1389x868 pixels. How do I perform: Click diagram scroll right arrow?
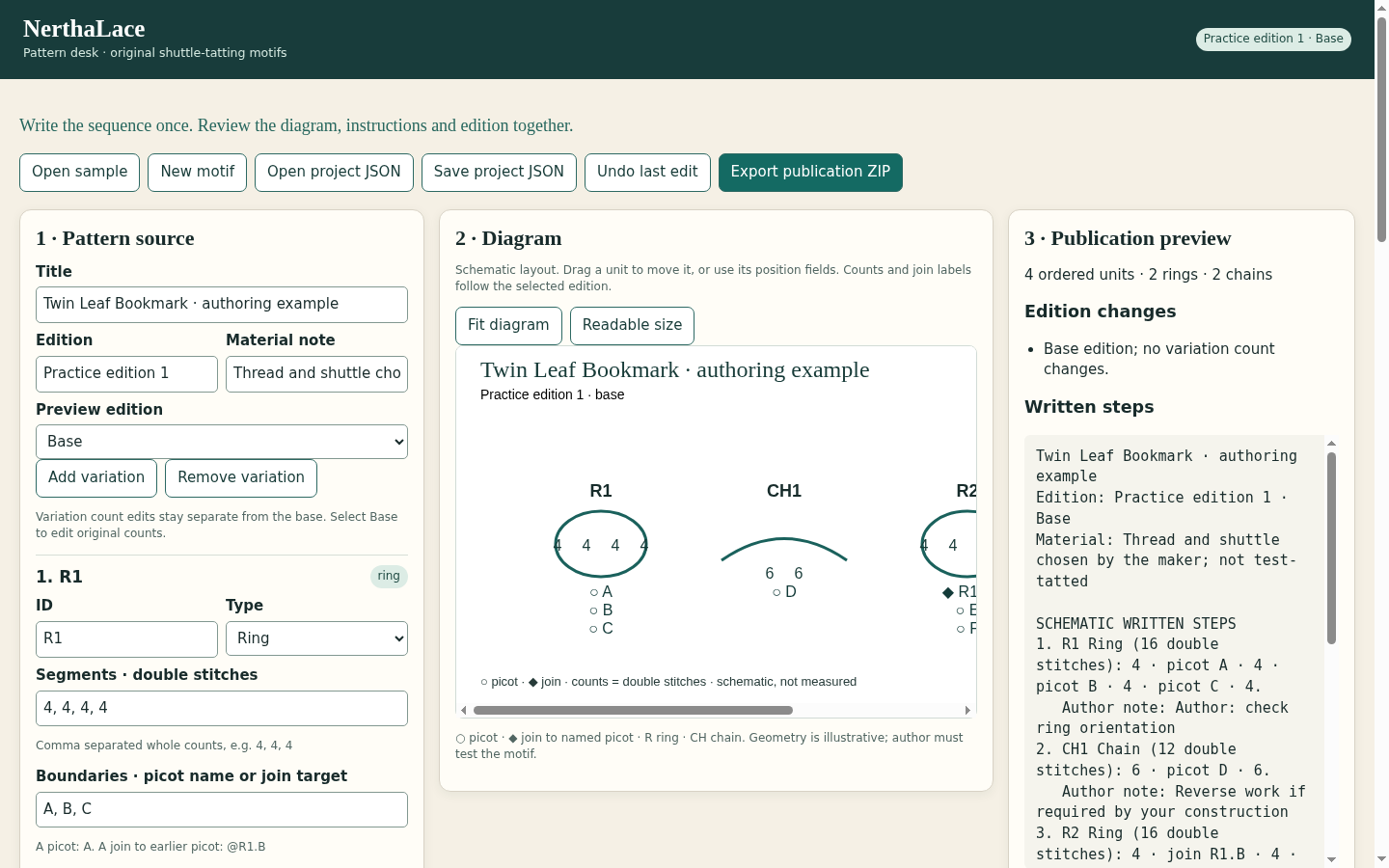(x=967, y=711)
